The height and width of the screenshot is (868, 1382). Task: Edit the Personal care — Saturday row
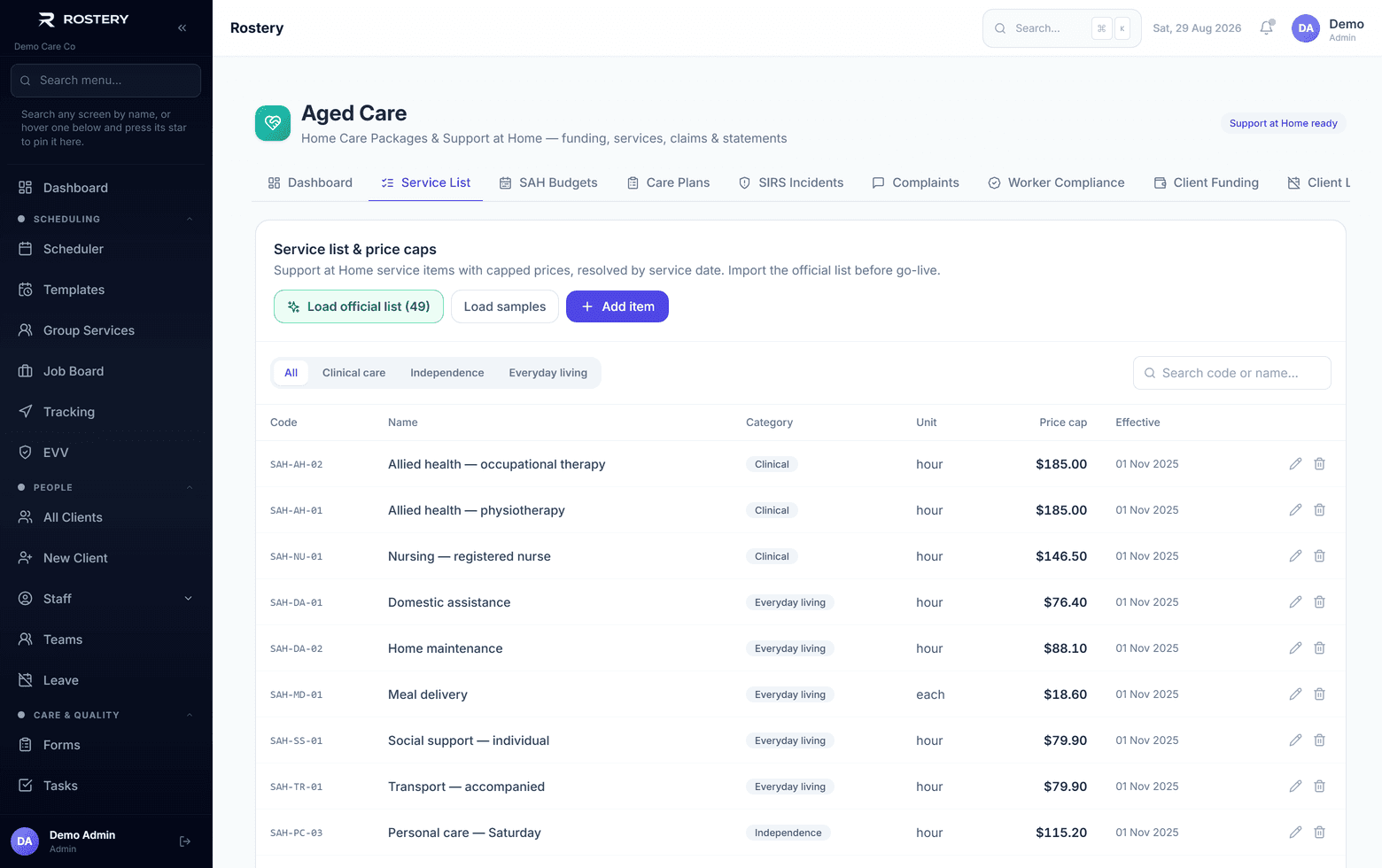(1295, 833)
